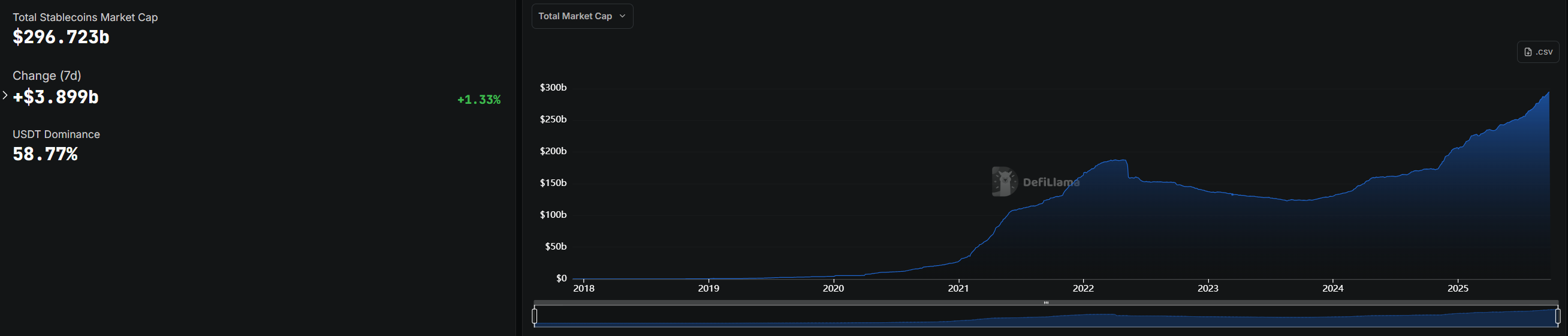
Task: Click the mini overview chart in range selector
Action: (x=1046, y=316)
